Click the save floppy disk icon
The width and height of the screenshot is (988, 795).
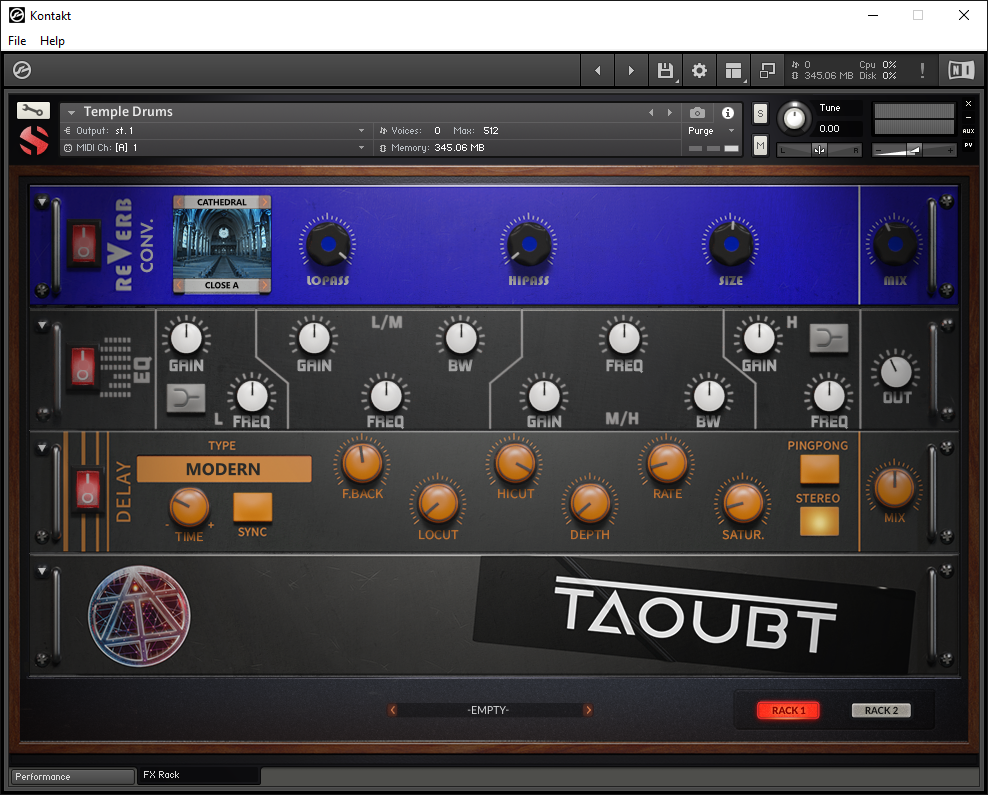point(665,71)
